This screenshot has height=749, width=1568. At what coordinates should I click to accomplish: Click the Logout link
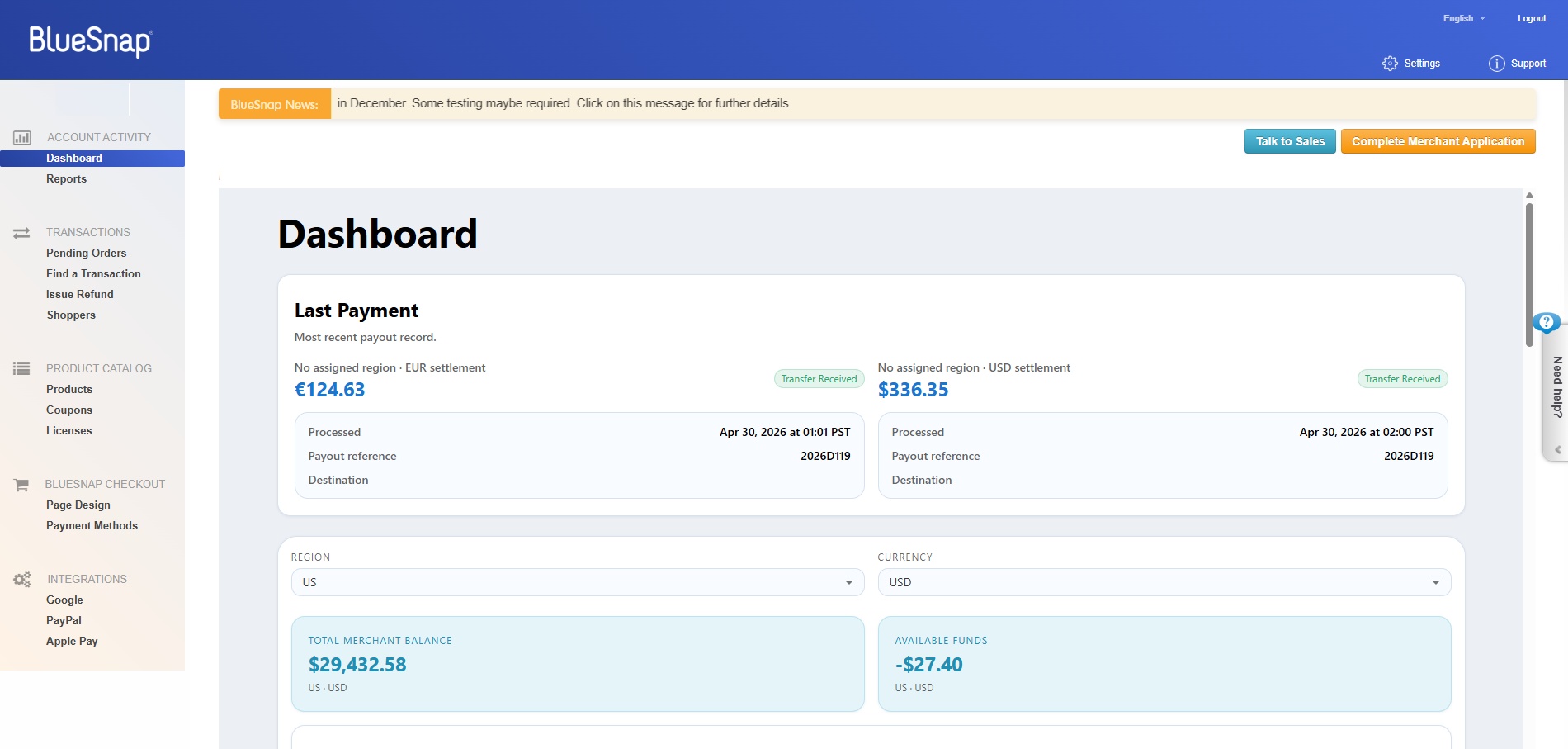(1532, 18)
